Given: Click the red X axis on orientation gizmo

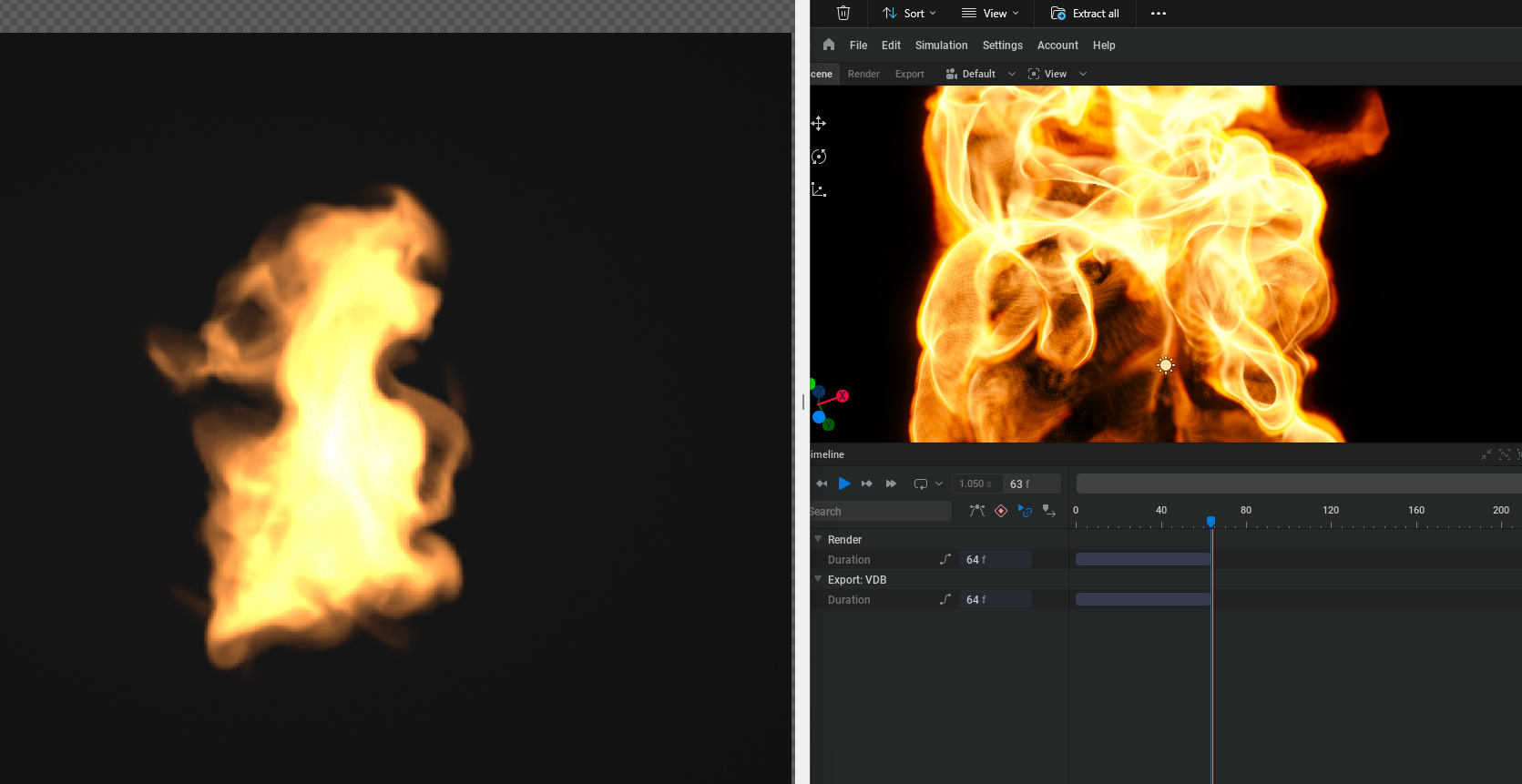Looking at the screenshot, I should point(843,396).
